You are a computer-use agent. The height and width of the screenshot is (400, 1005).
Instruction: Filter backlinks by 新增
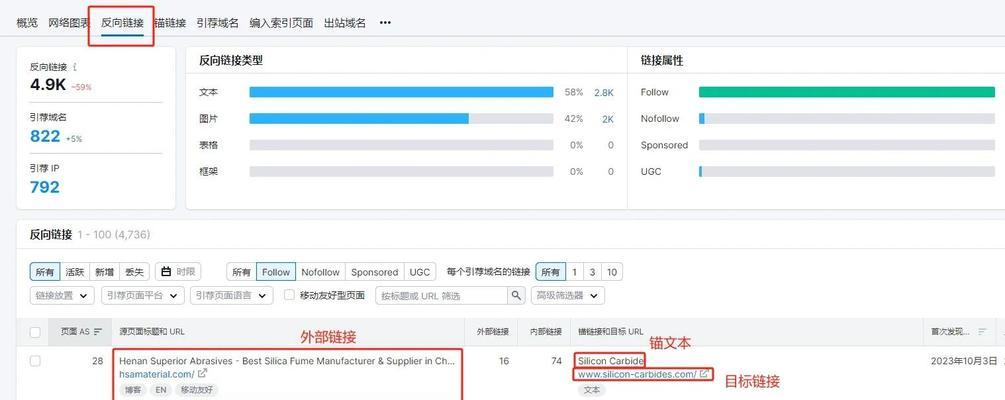(104, 272)
